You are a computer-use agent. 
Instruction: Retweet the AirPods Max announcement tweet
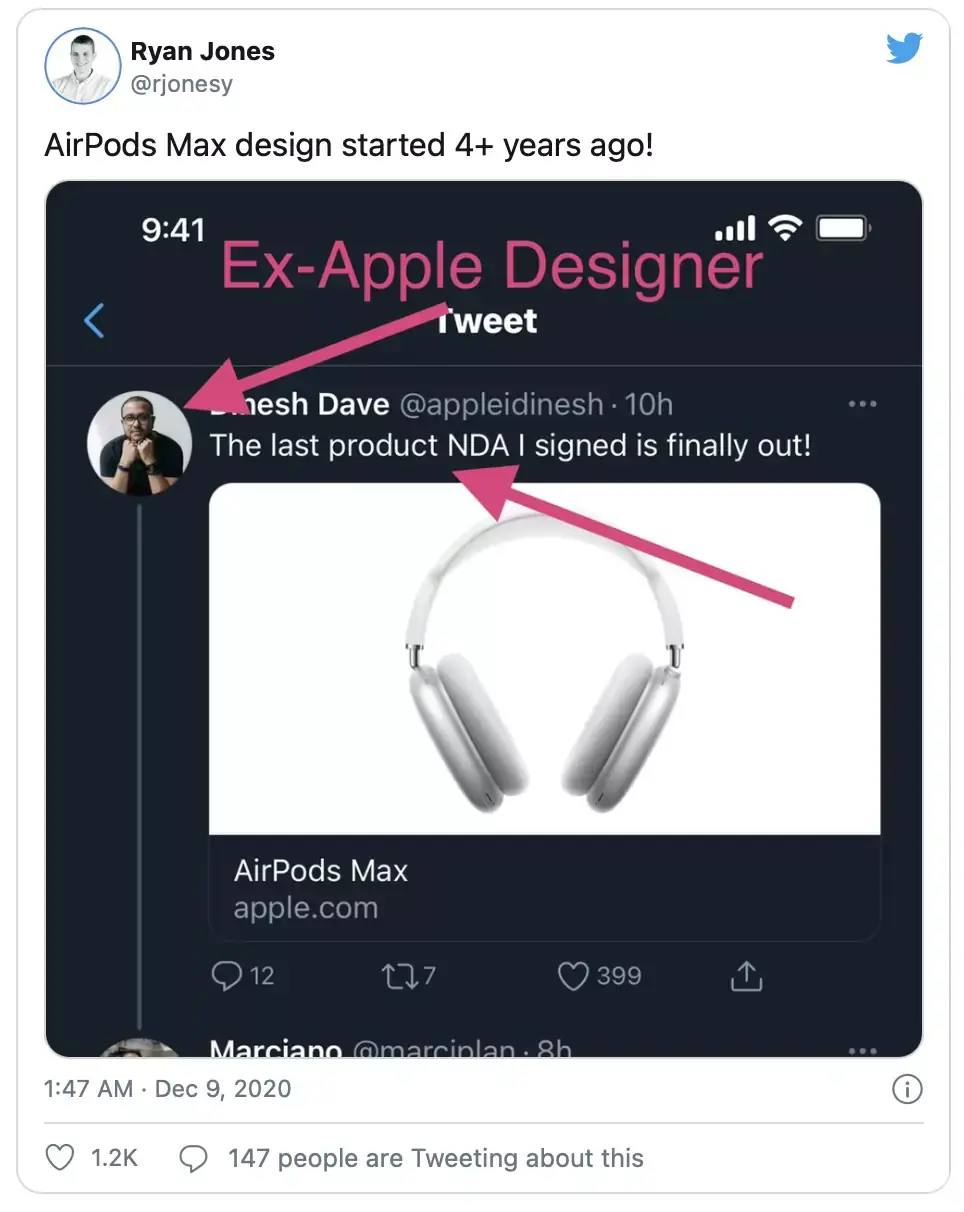(x=397, y=976)
